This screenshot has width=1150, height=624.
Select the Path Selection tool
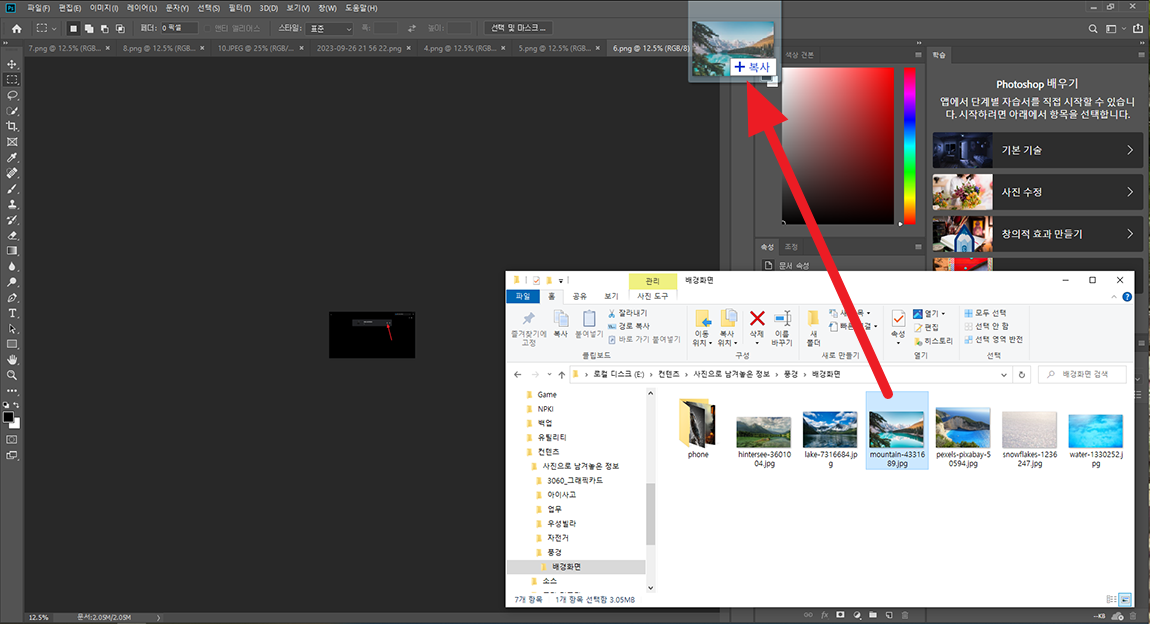coord(12,329)
